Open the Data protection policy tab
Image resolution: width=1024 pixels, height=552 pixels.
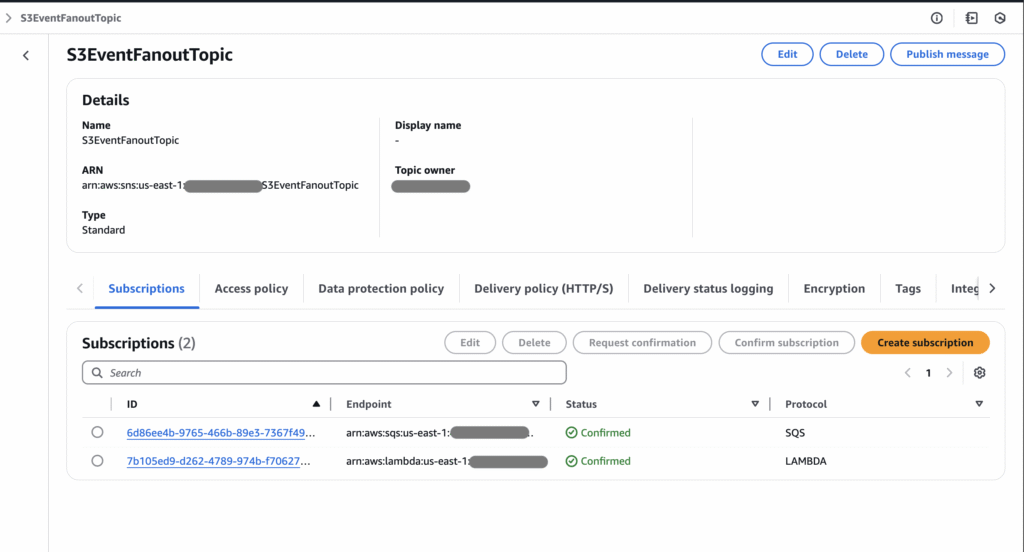(381, 289)
